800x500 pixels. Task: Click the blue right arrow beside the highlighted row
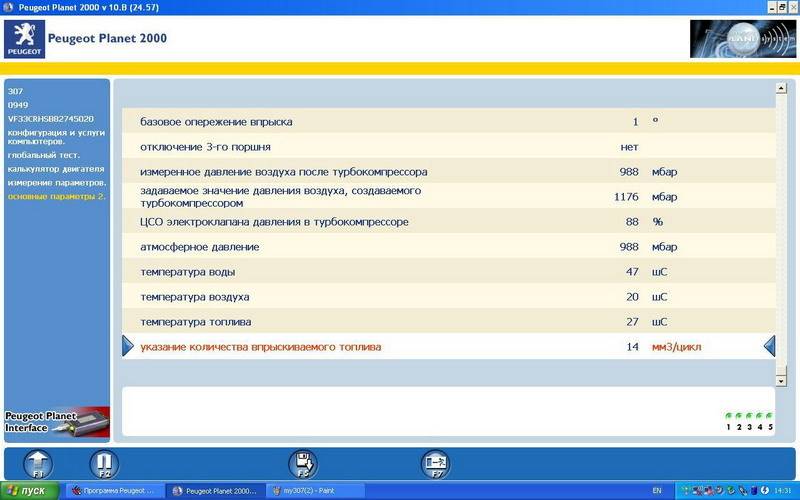click(128, 346)
